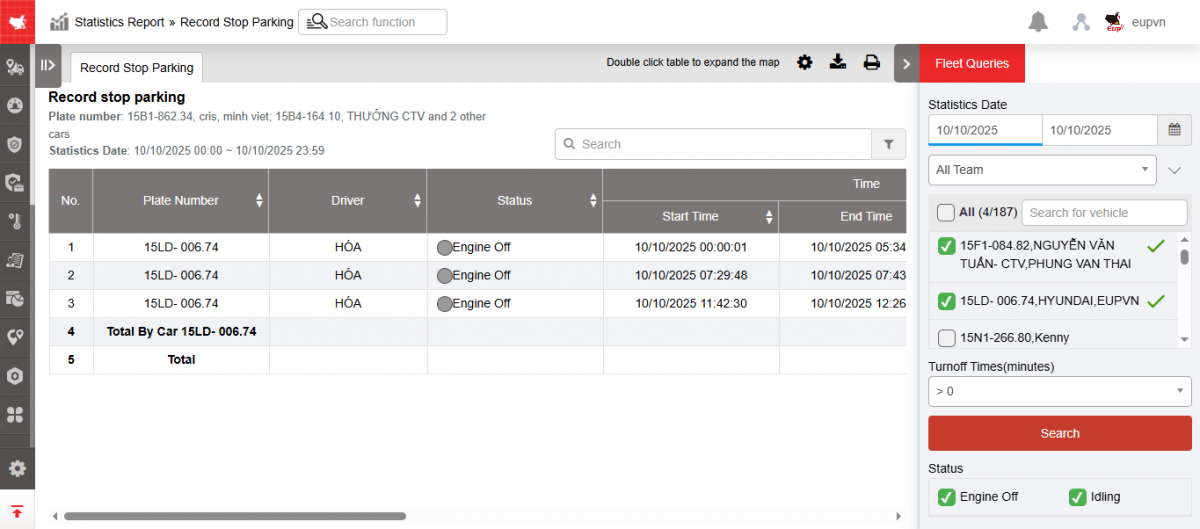This screenshot has width=1200, height=529.
Task: Click the Search for vehicle field
Action: (1103, 212)
